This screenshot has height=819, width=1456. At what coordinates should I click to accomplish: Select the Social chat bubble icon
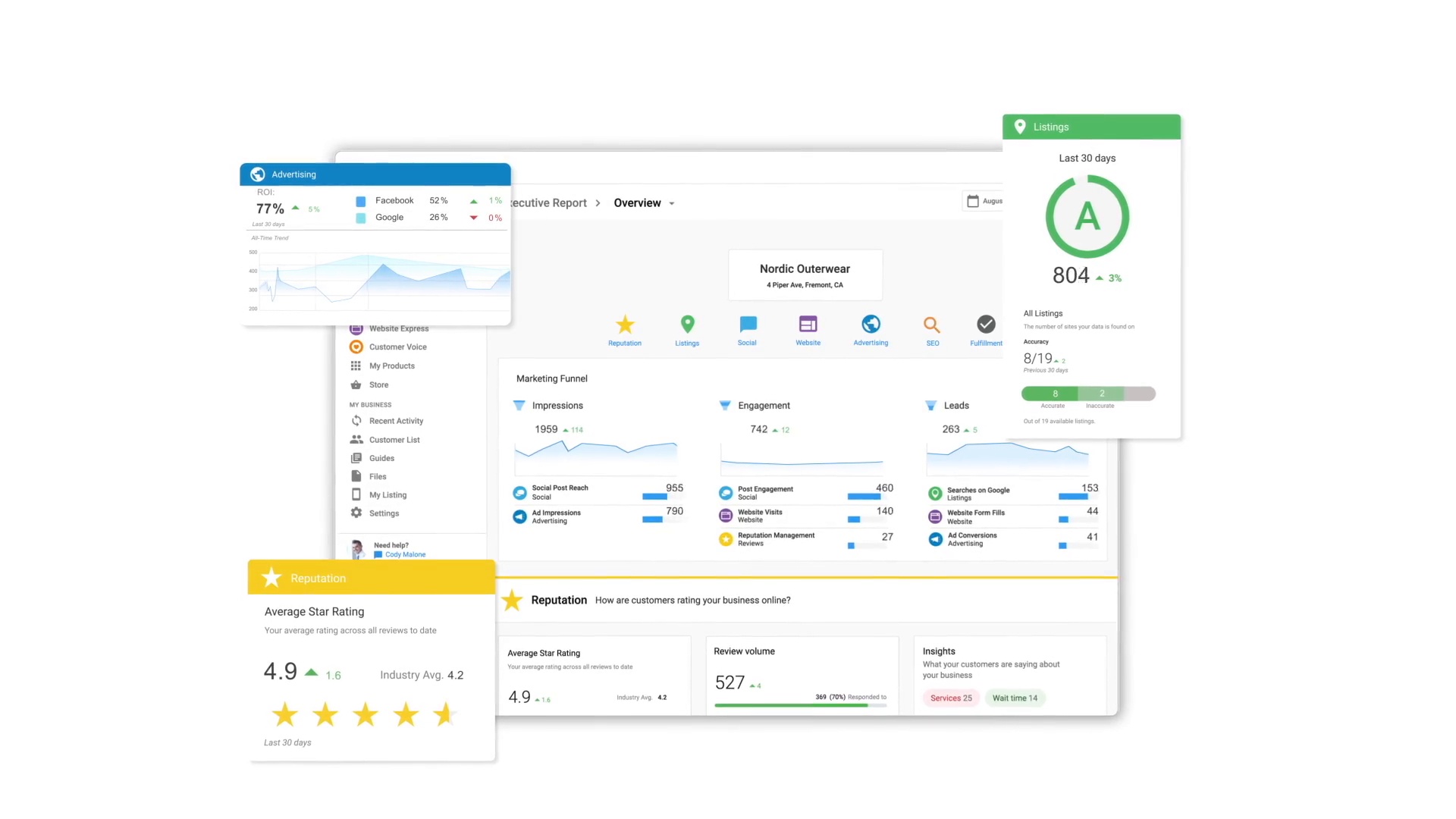coord(748,325)
